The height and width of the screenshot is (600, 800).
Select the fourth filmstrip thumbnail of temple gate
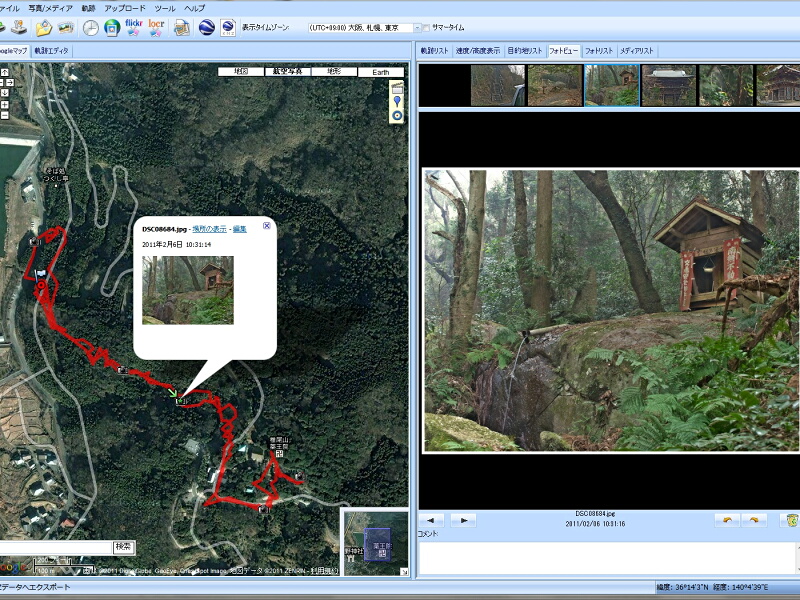coord(669,85)
